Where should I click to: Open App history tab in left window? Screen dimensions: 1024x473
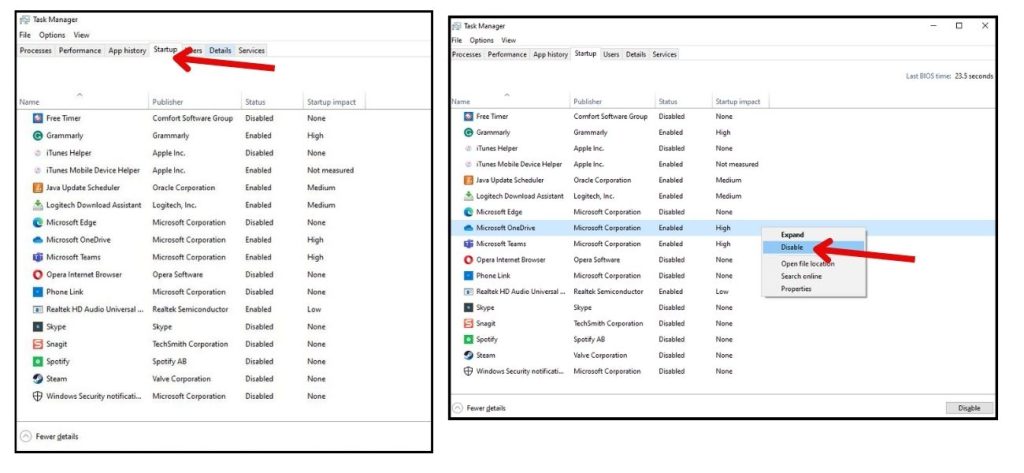point(127,50)
